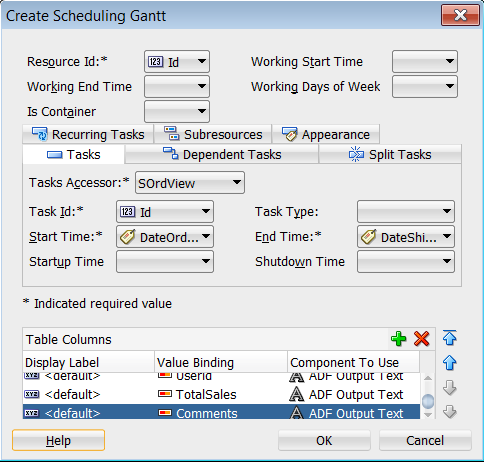This screenshot has height=463, width=484.
Task: Click the move column down arrow icon
Action: point(450,388)
